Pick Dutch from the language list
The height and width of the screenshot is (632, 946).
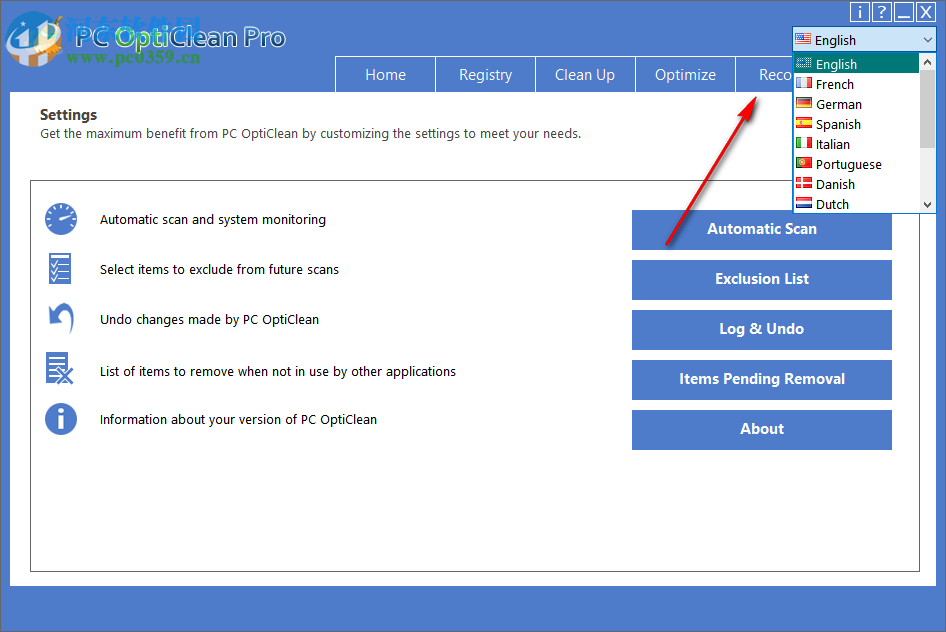click(x=856, y=203)
